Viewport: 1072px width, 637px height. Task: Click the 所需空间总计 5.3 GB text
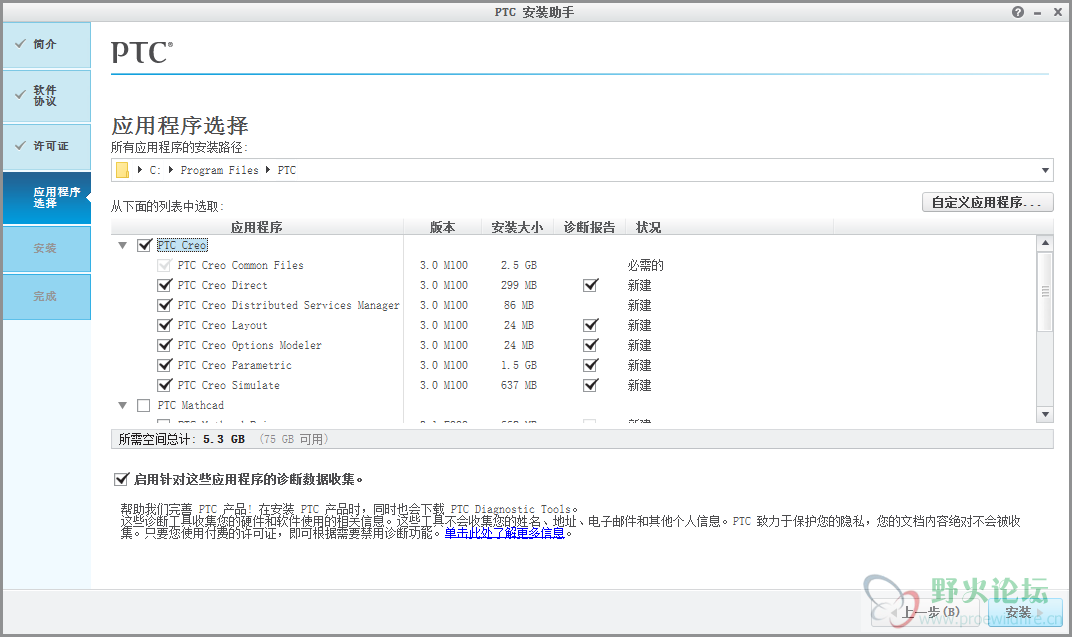click(182, 439)
